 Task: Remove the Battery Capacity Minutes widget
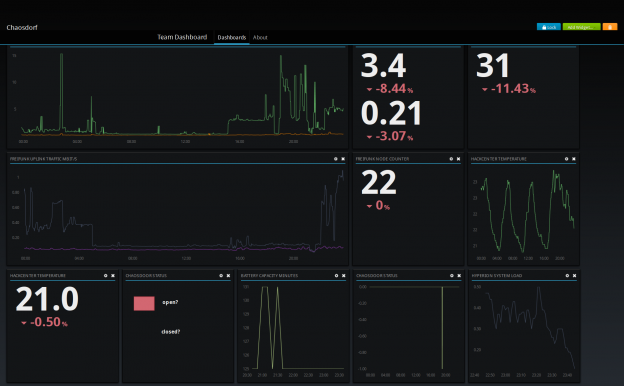(344, 275)
